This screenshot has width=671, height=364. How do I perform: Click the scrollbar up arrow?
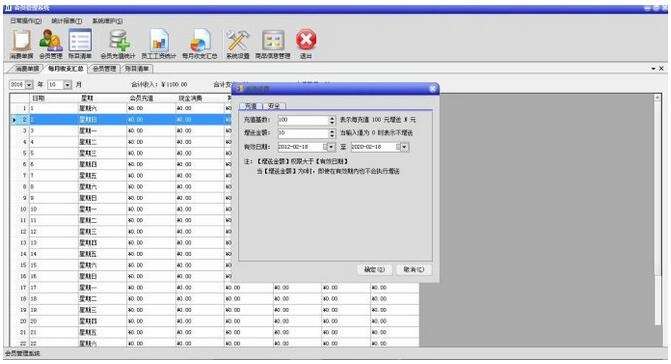(x=658, y=98)
